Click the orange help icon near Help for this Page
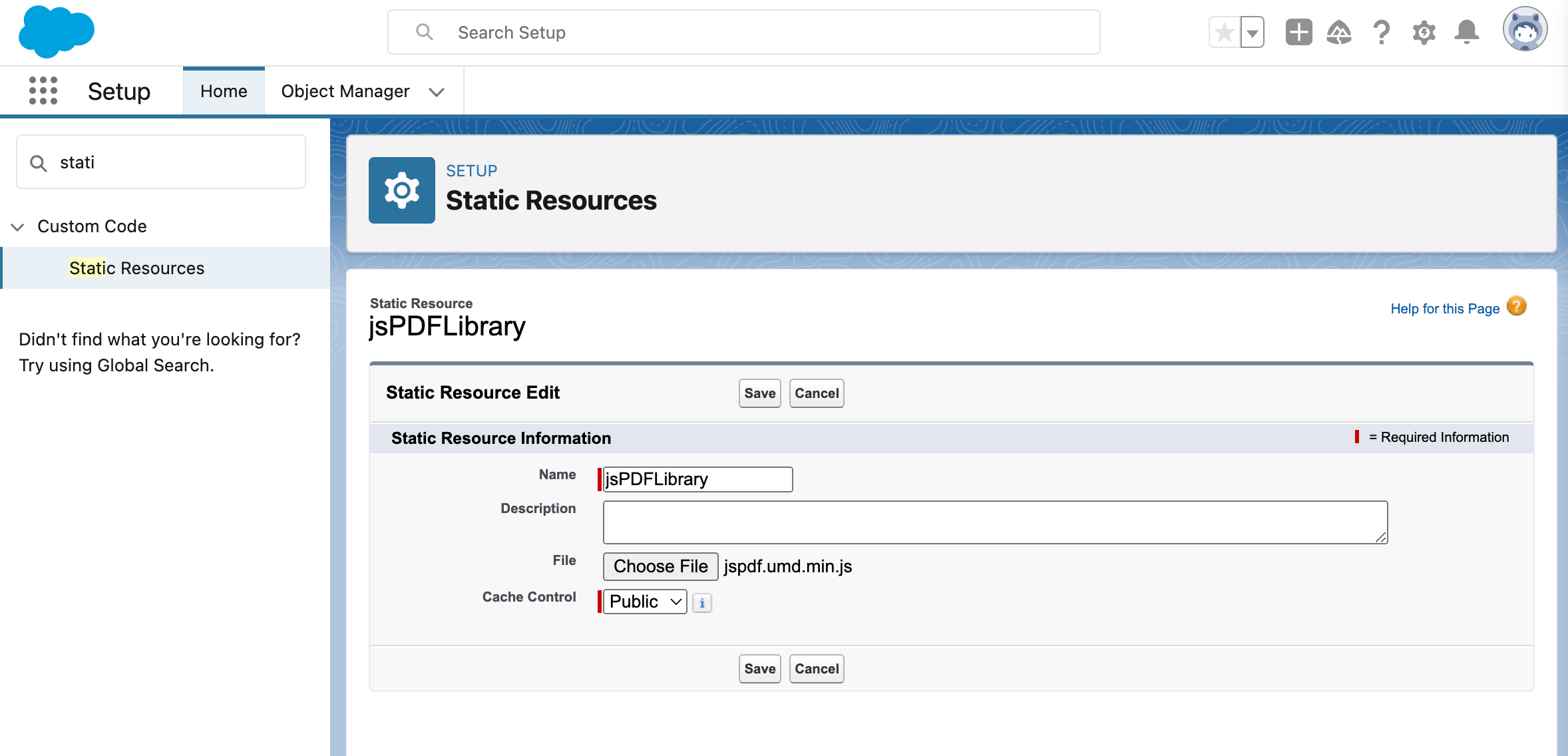 pyautogui.click(x=1517, y=306)
